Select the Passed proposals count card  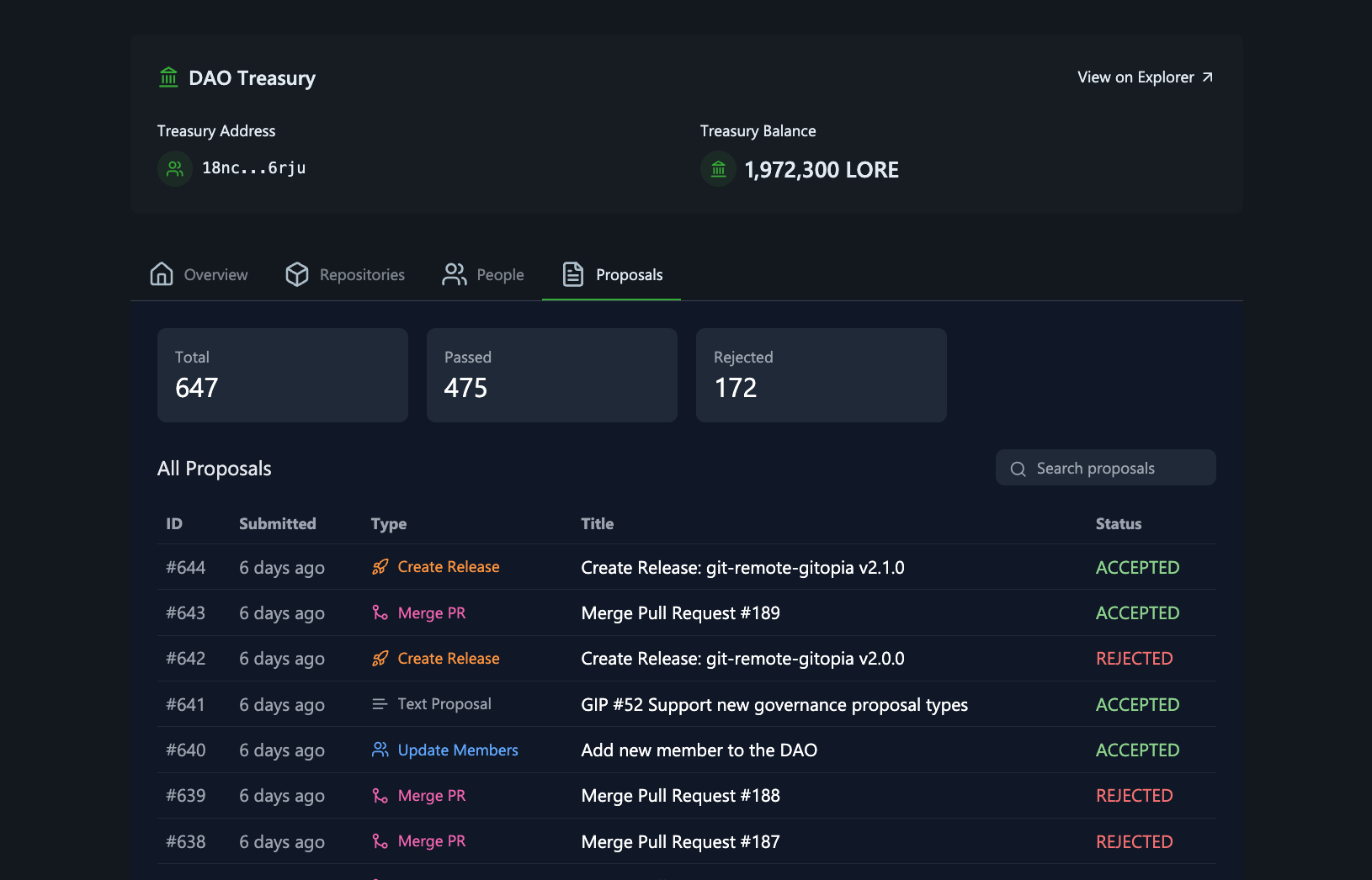551,375
